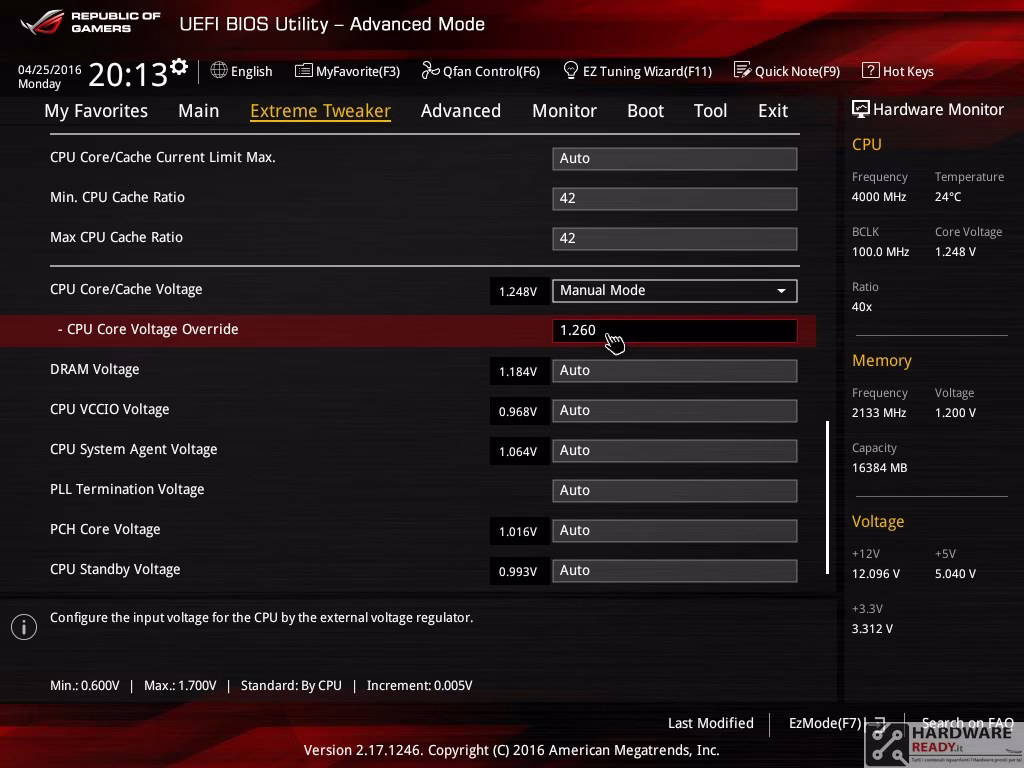
Task: Click the 04/25/2016 date text
Action: (50, 69)
